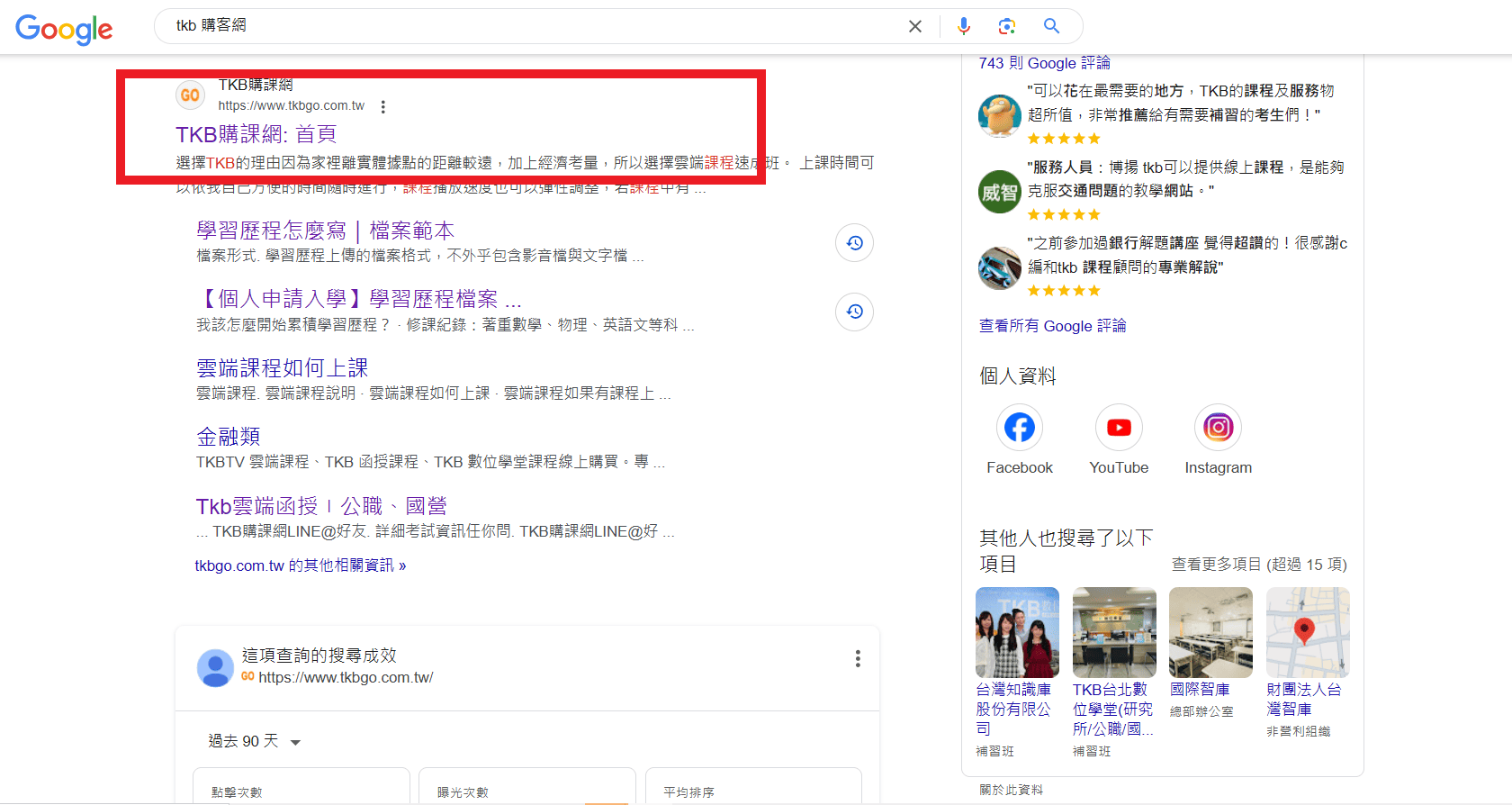1512x805 pixels.
Task: Open 雲端課程如何上課 link
Action: click(x=283, y=368)
